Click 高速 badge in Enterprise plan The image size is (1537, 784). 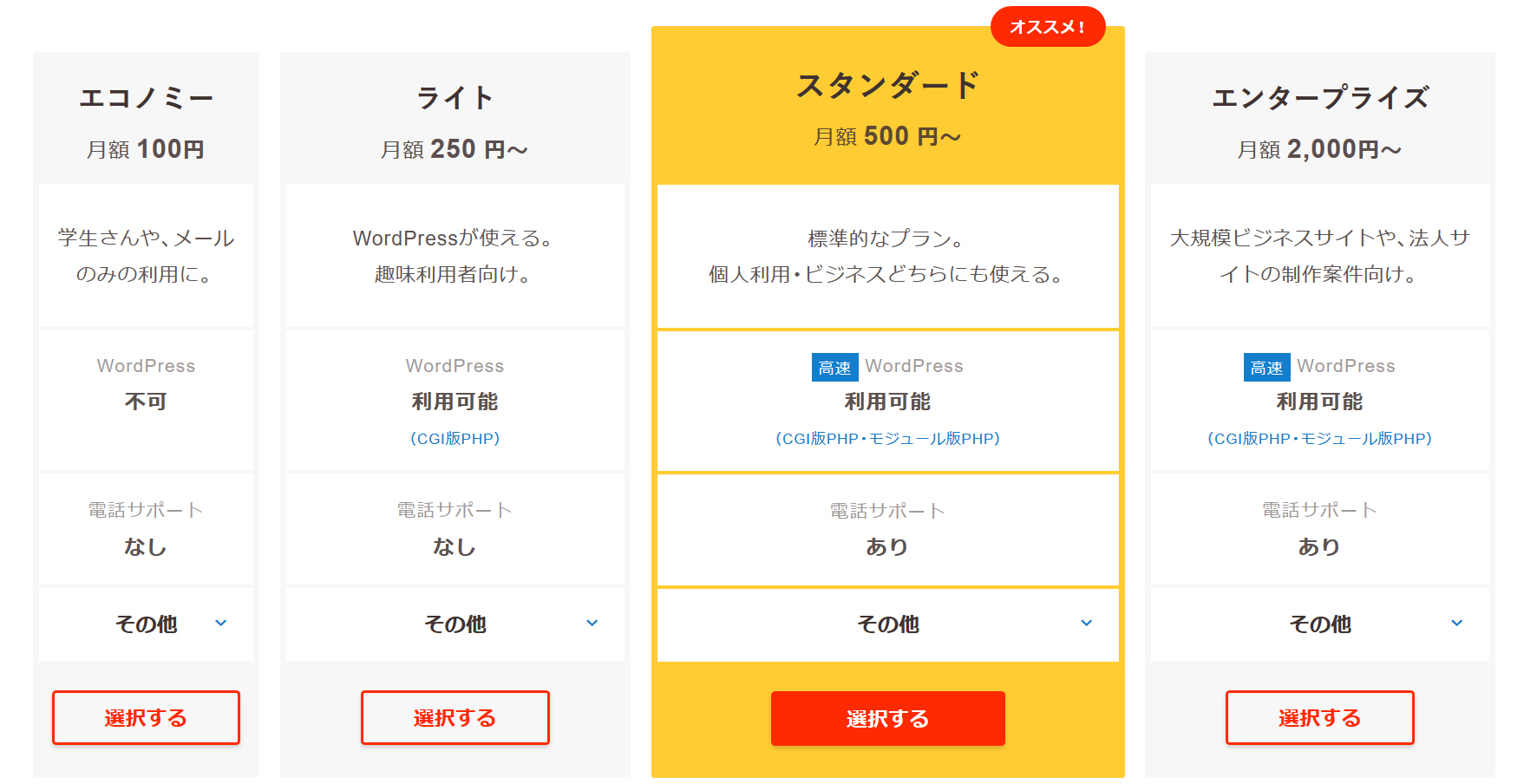click(x=1266, y=368)
